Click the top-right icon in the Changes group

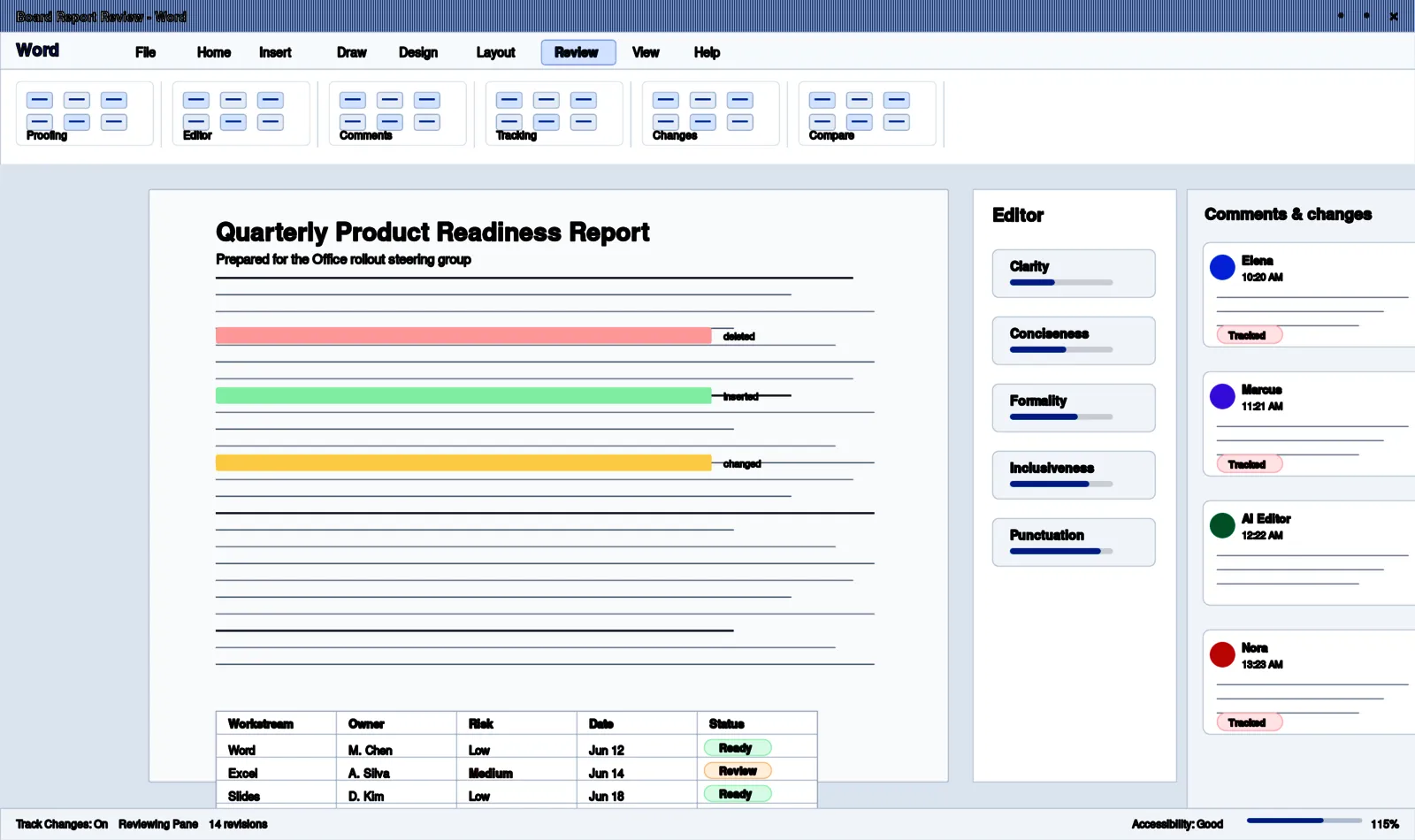point(740,101)
